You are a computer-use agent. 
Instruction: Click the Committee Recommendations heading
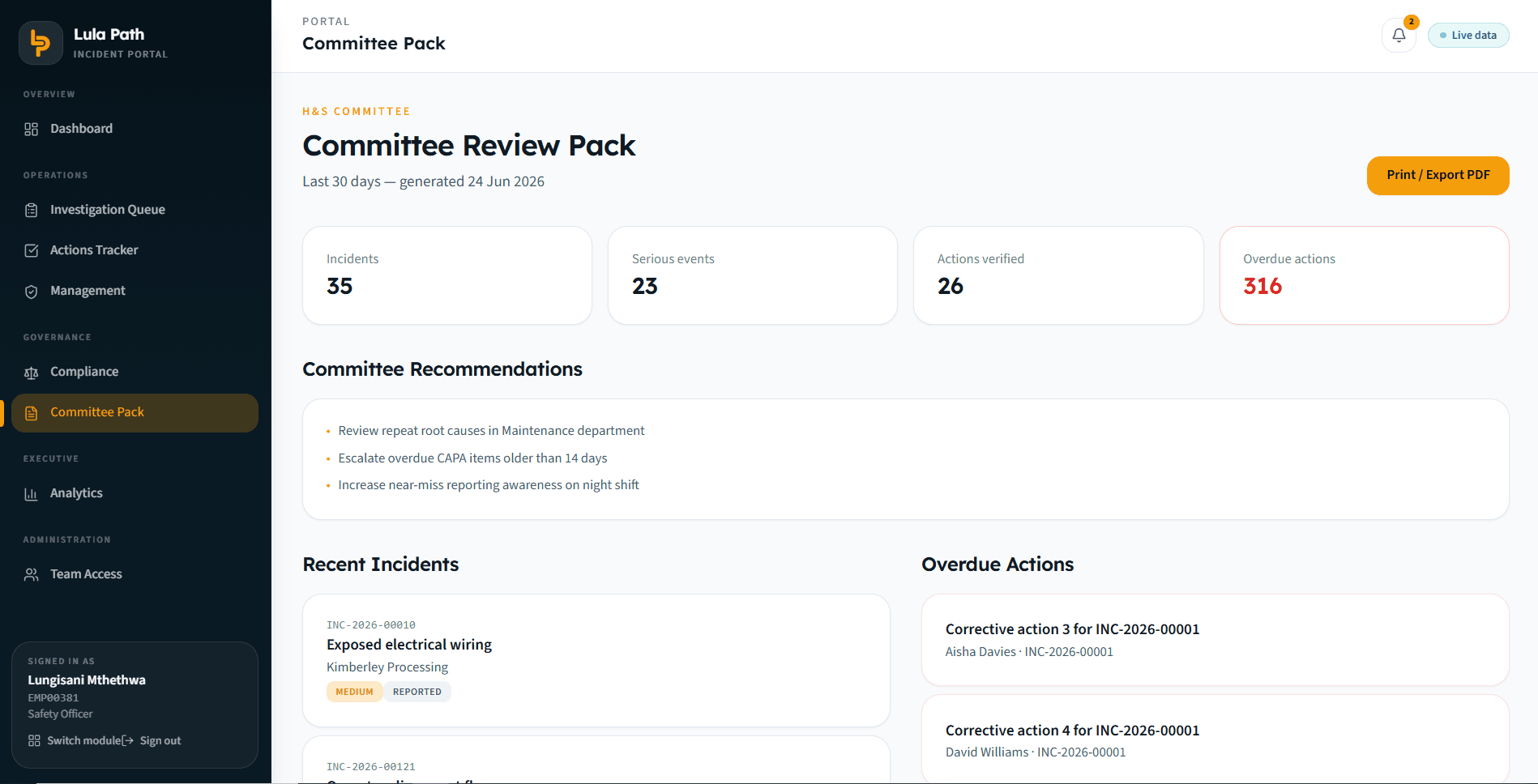click(x=442, y=369)
